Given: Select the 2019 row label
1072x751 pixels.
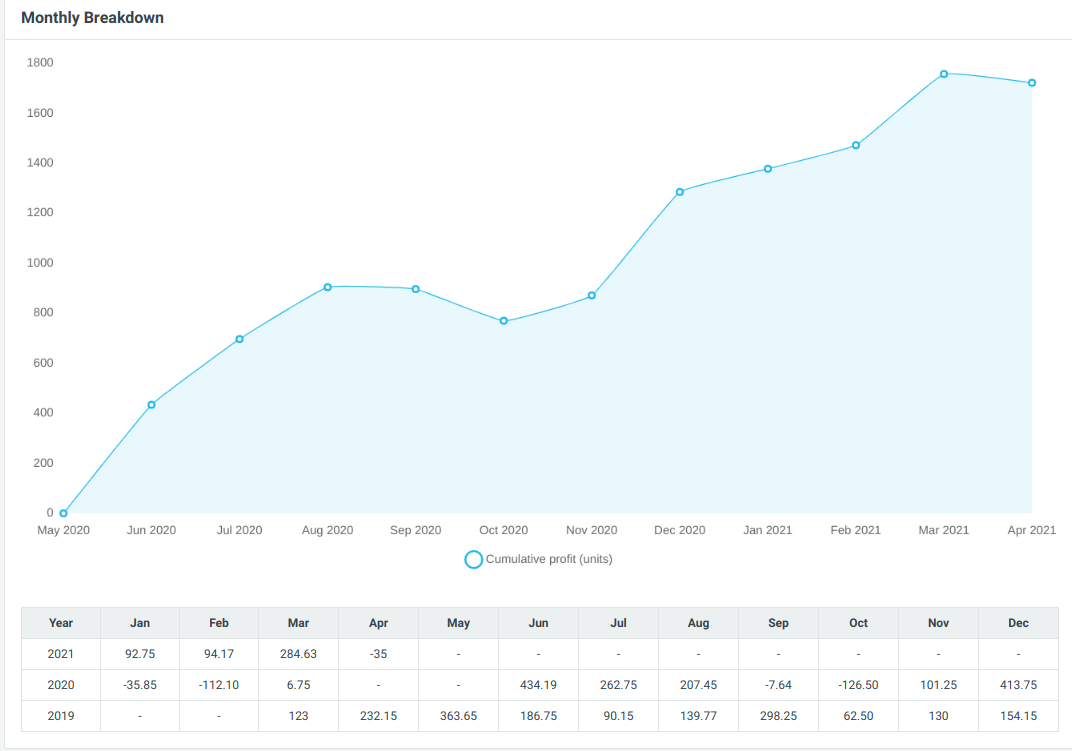Looking at the screenshot, I should (60, 715).
